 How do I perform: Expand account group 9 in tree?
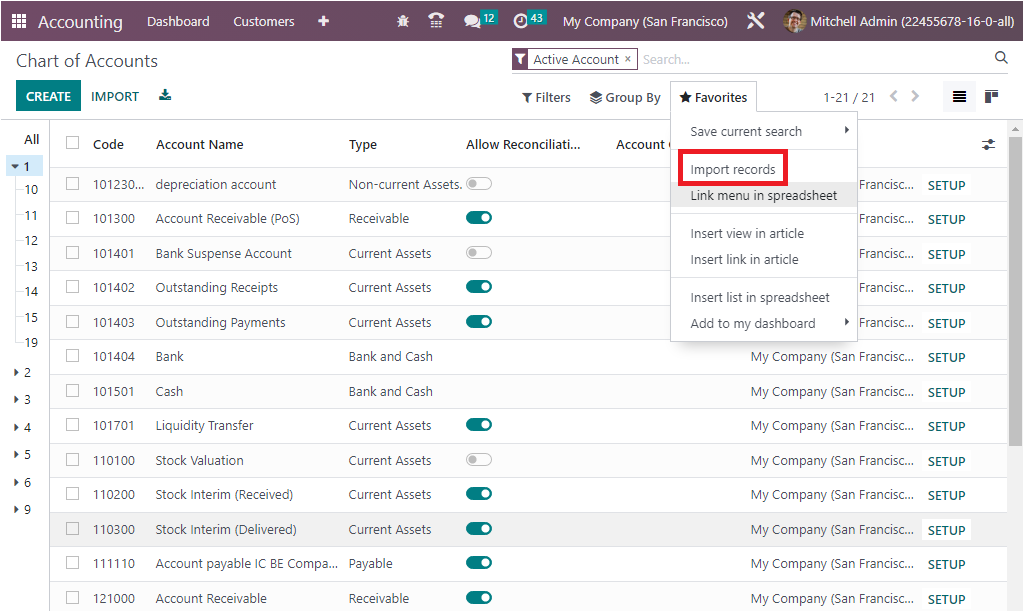[x=16, y=509]
